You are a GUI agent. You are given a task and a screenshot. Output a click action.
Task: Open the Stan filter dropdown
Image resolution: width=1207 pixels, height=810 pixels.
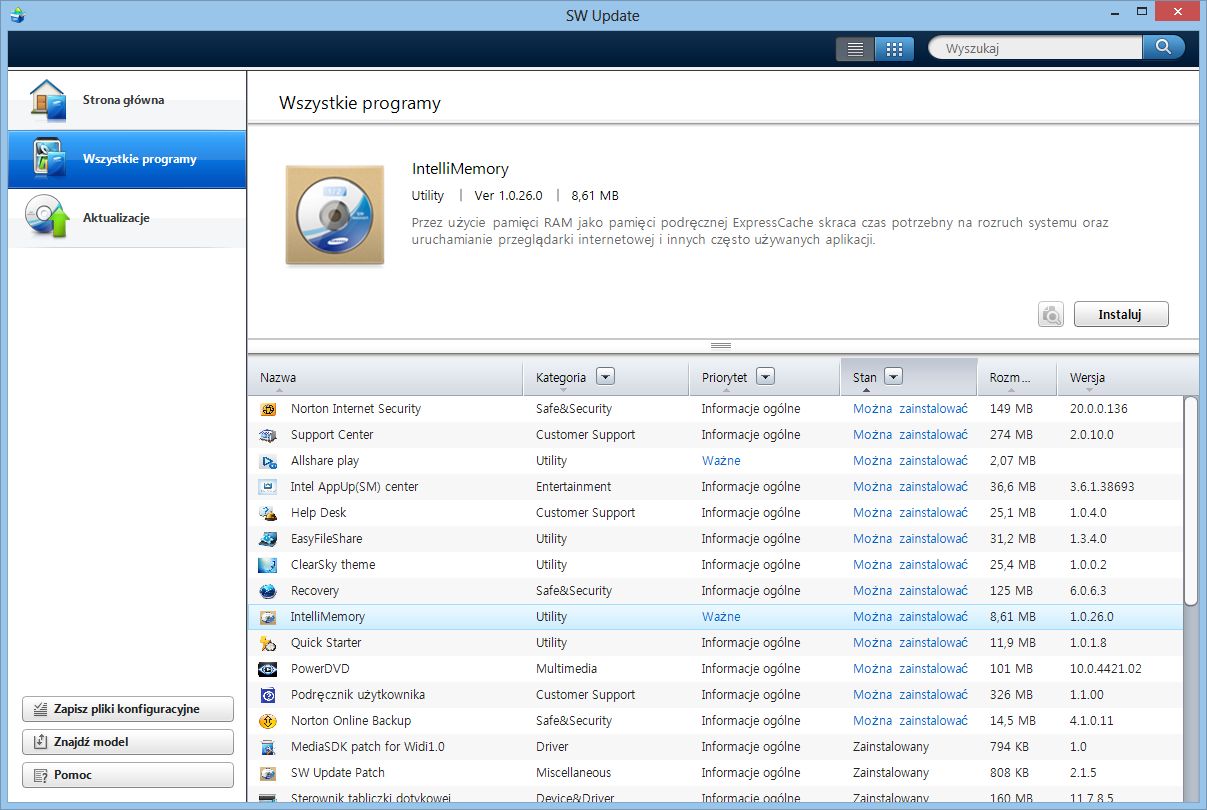click(x=894, y=377)
